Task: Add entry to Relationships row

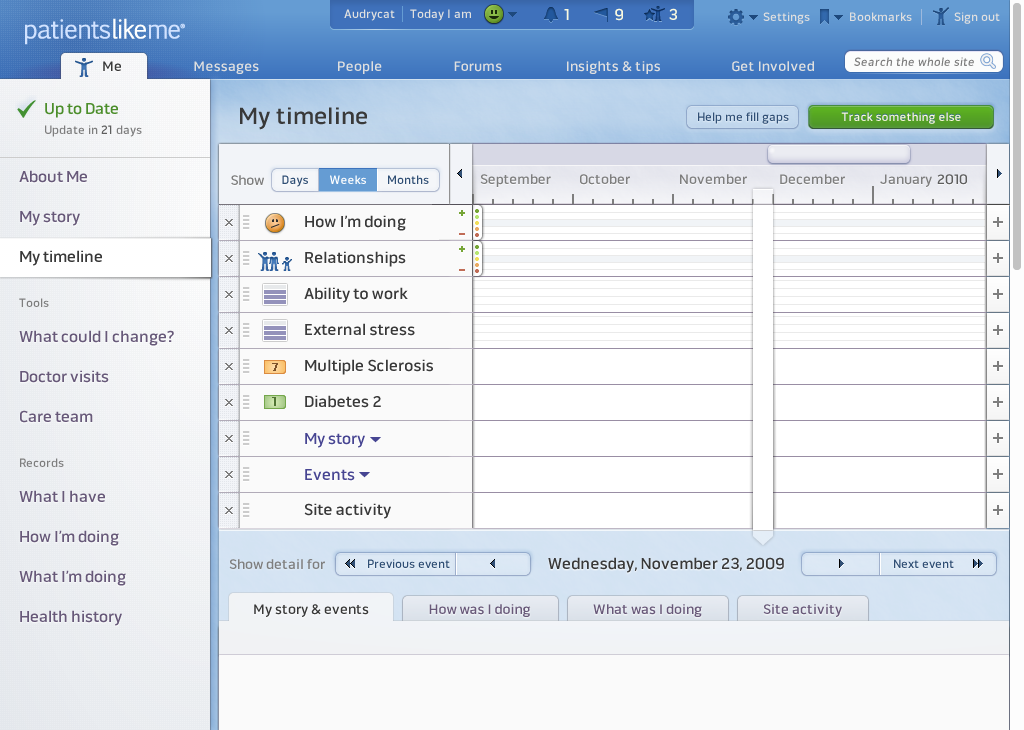Action: click(x=997, y=258)
